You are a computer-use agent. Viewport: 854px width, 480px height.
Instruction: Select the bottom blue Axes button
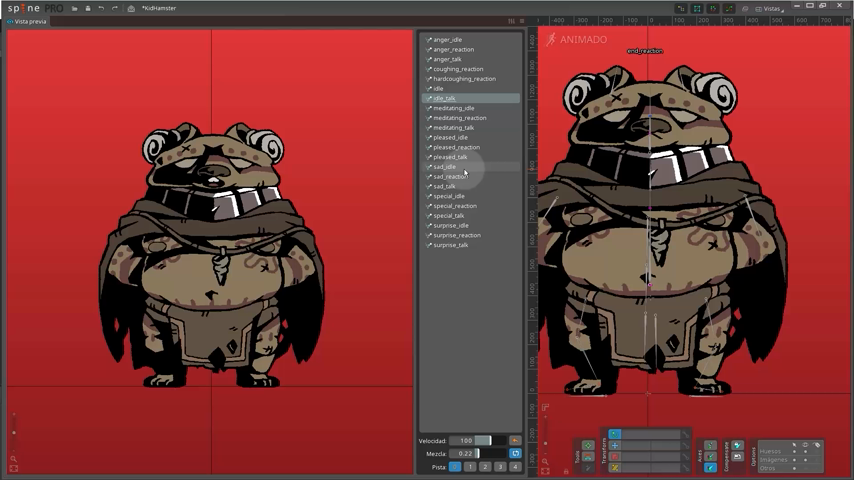[x=710, y=468]
